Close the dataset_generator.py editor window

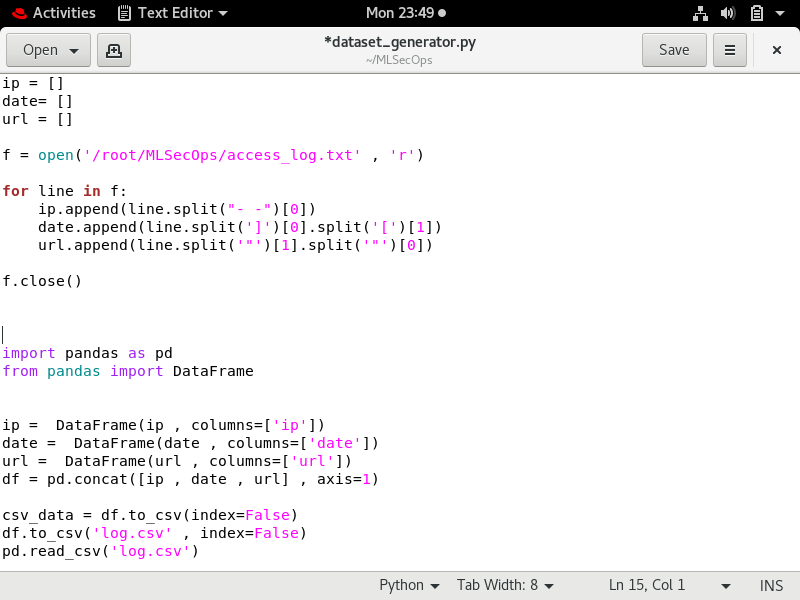(x=777, y=50)
